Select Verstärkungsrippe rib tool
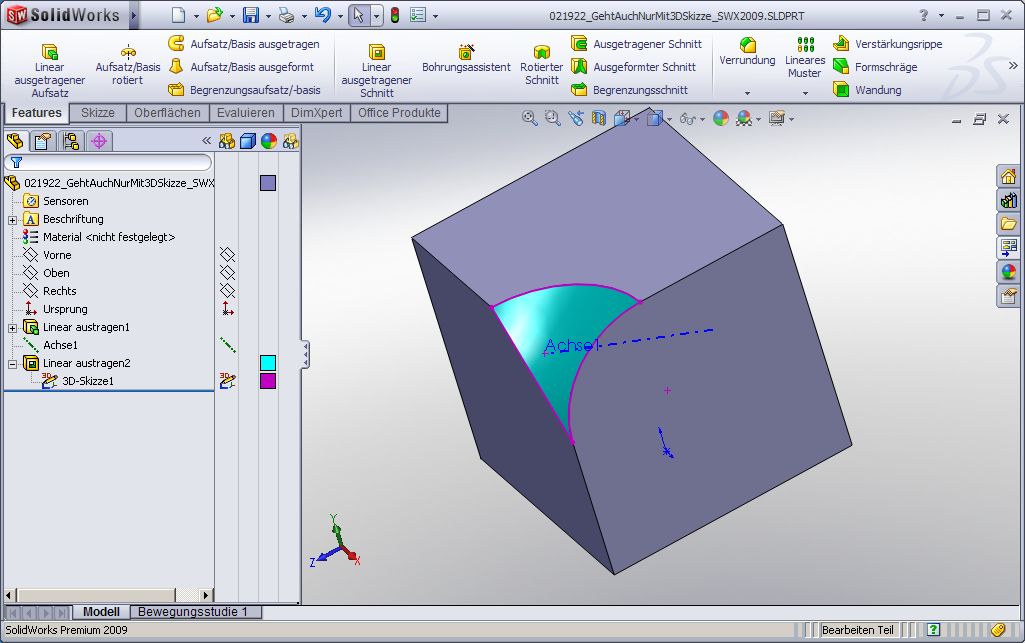 point(888,44)
